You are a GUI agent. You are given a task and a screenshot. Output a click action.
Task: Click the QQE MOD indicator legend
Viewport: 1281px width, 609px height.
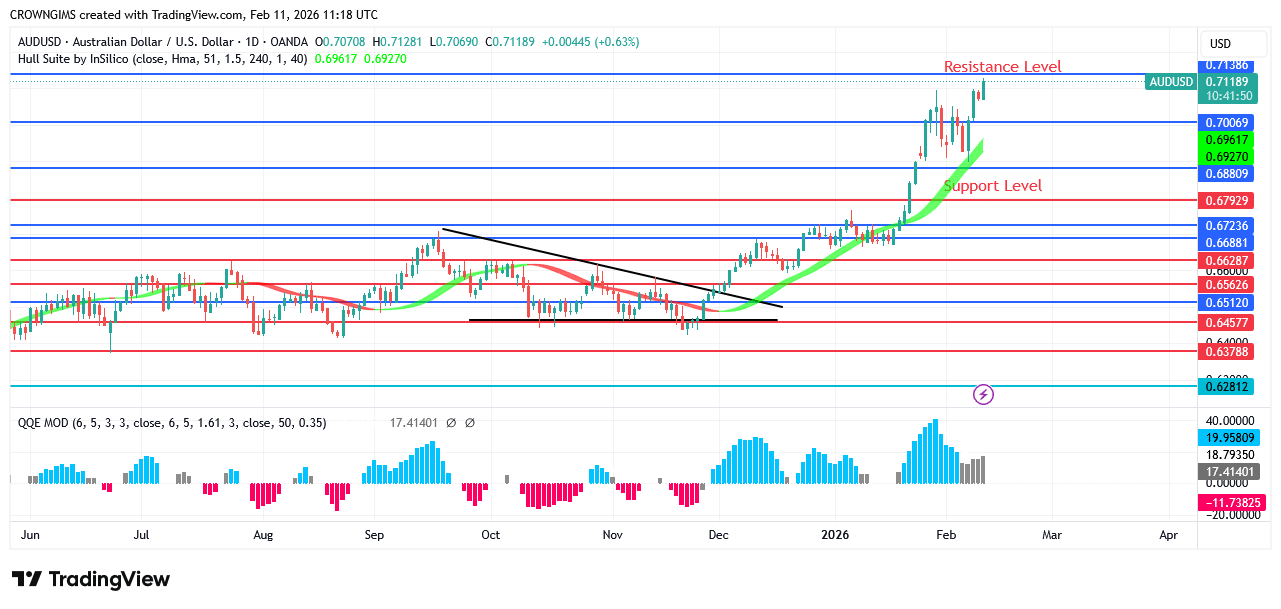tap(172, 423)
